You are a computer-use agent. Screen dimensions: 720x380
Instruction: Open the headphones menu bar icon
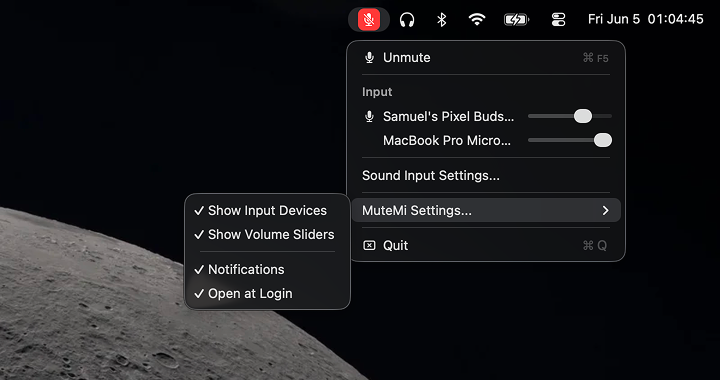(407, 20)
